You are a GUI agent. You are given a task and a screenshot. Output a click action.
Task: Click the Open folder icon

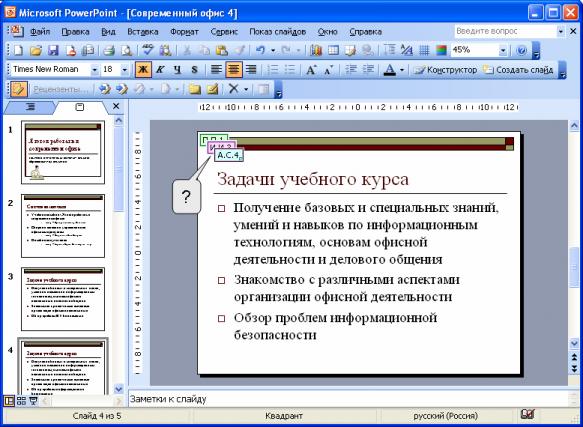[36, 51]
